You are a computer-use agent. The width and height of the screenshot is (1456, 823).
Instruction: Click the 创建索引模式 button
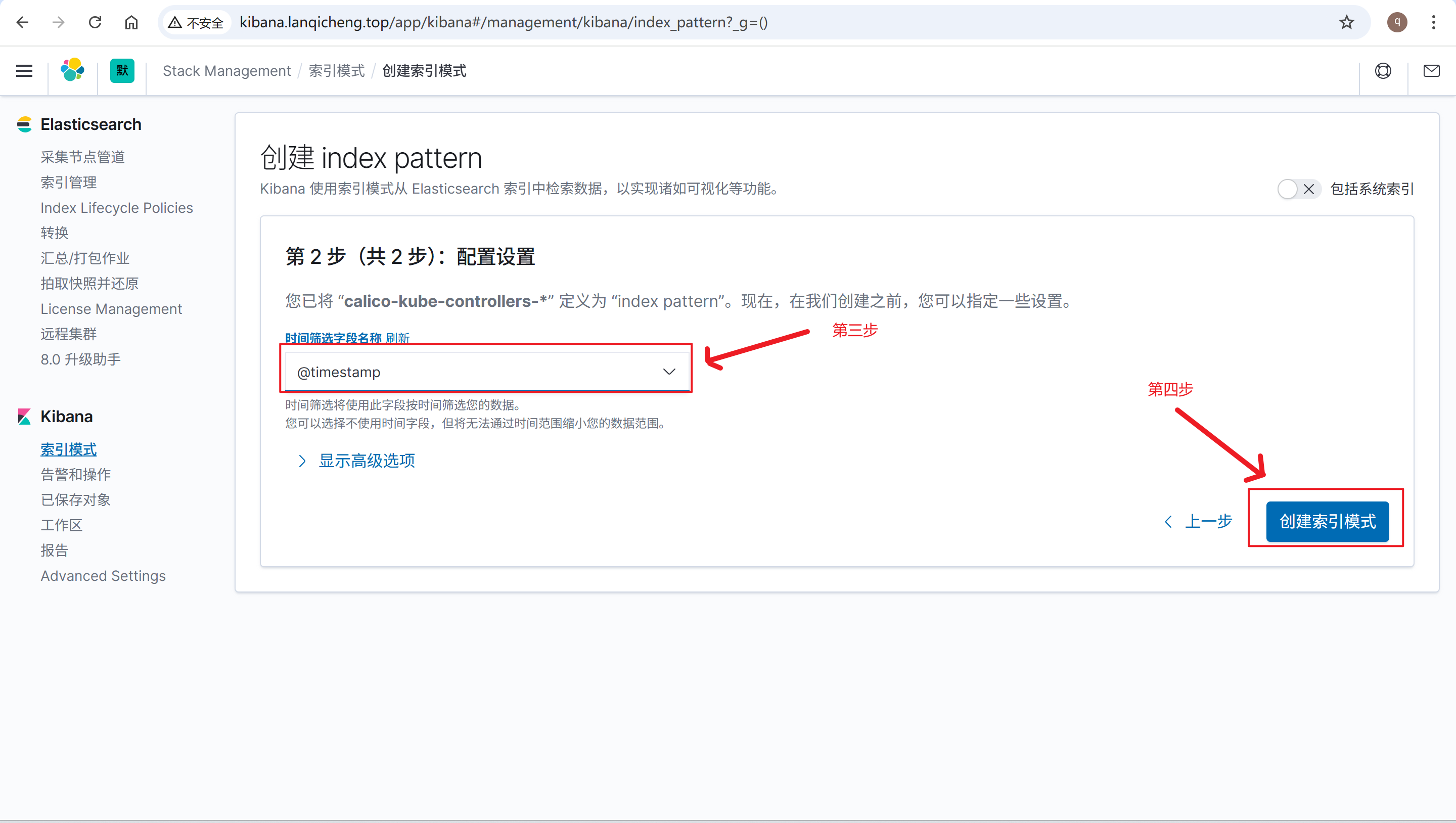(x=1327, y=521)
